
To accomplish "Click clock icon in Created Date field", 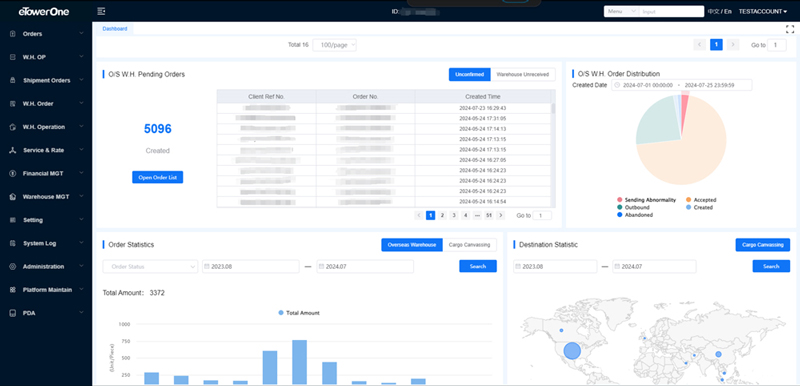I will [x=617, y=85].
